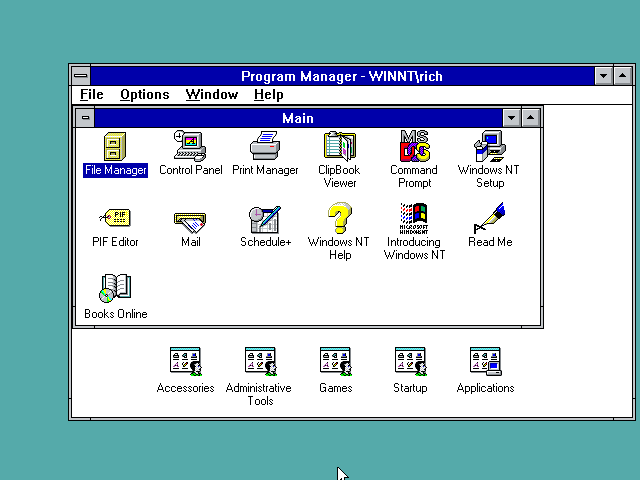640x480 pixels.
Task: Select the Startup program group icon
Action: [x=410, y=361]
